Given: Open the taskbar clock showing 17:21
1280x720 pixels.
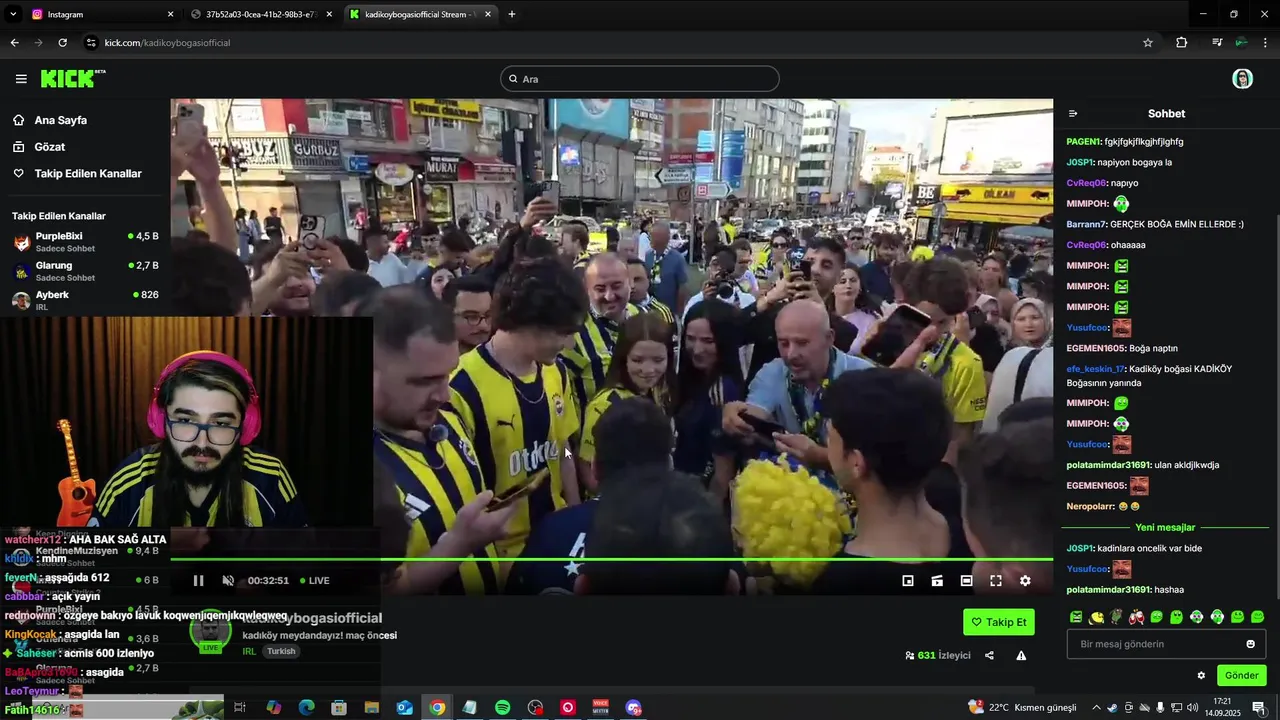Looking at the screenshot, I should pyautogui.click(x=1222, y=707).
